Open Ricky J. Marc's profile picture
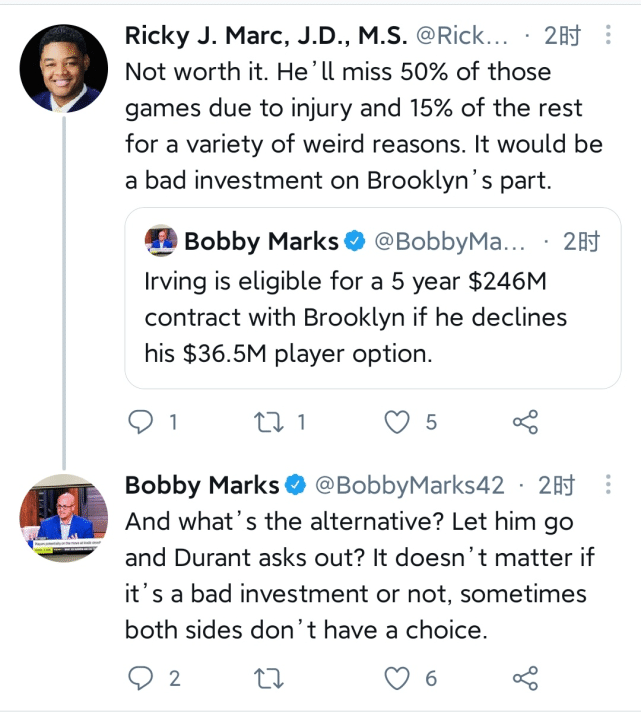 64,68
